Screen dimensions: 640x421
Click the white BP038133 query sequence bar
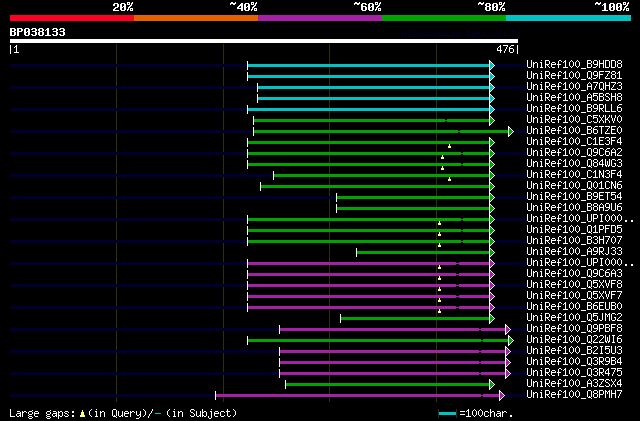click(x=264, y=41)
